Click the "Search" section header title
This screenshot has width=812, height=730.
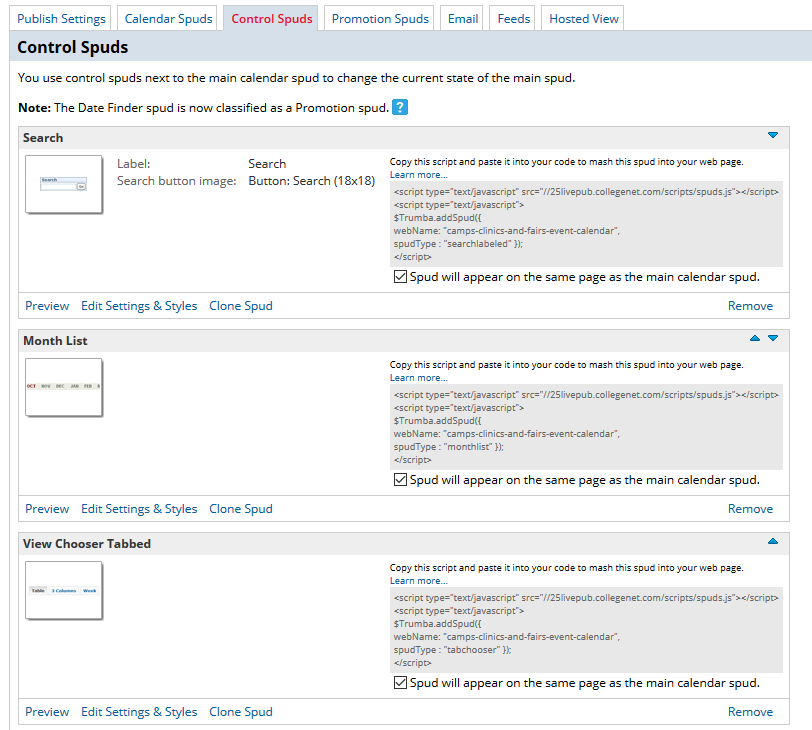pyautogui.click(x=43, y=138)
